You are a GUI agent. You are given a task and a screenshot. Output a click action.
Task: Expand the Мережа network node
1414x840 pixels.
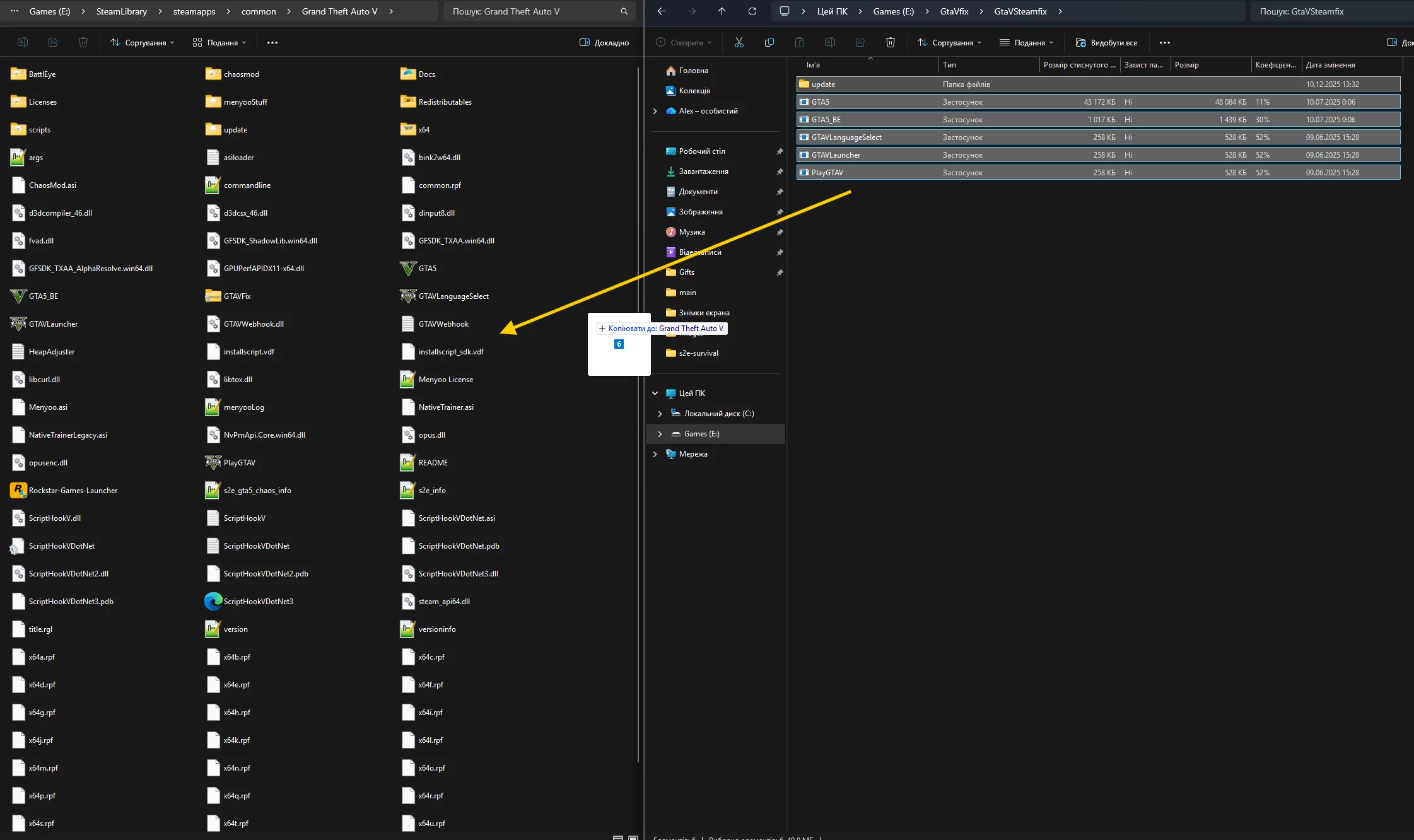pyautogui.click(x=655, y=454)
